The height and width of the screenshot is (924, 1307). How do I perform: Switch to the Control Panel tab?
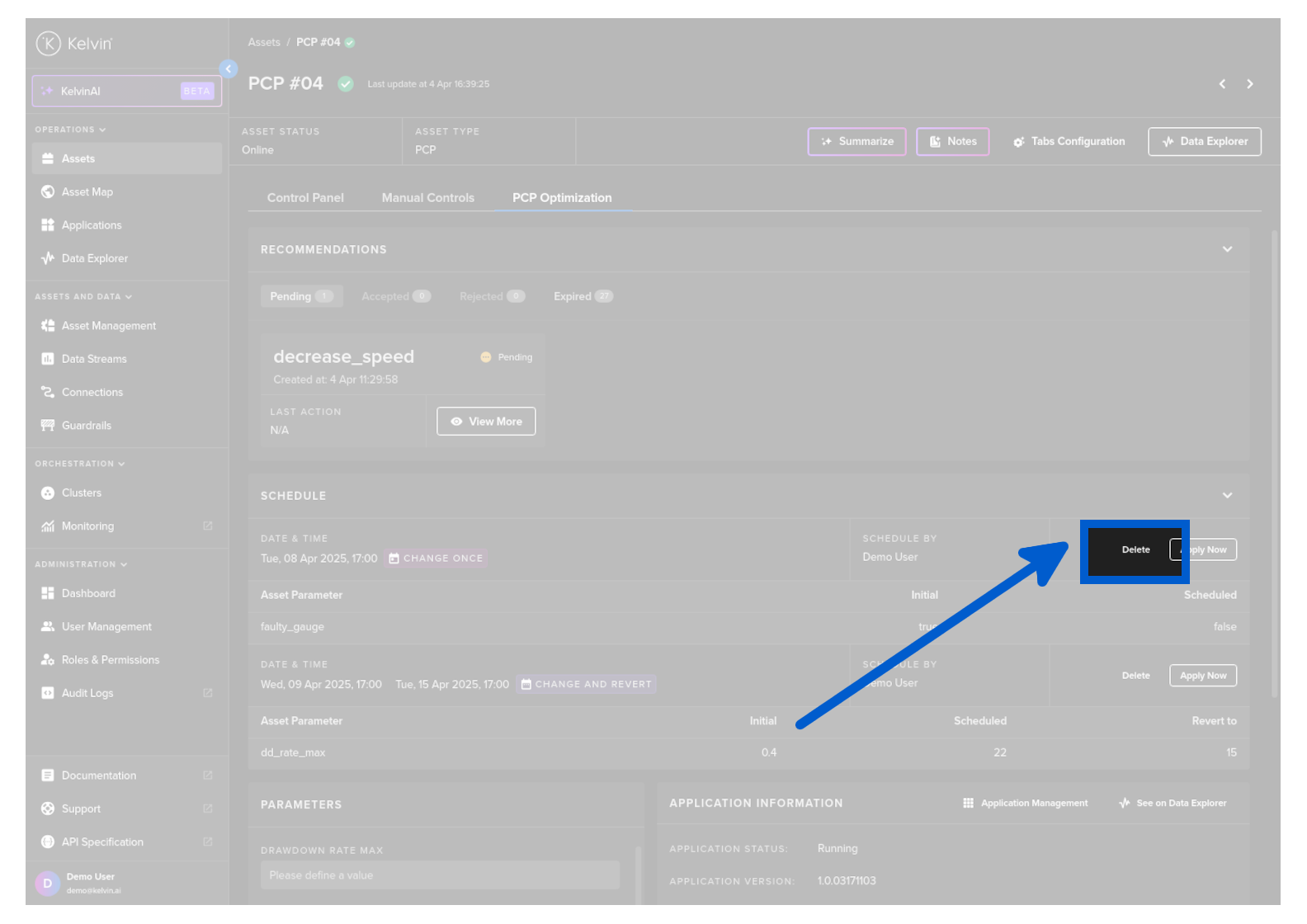(305, 198)
